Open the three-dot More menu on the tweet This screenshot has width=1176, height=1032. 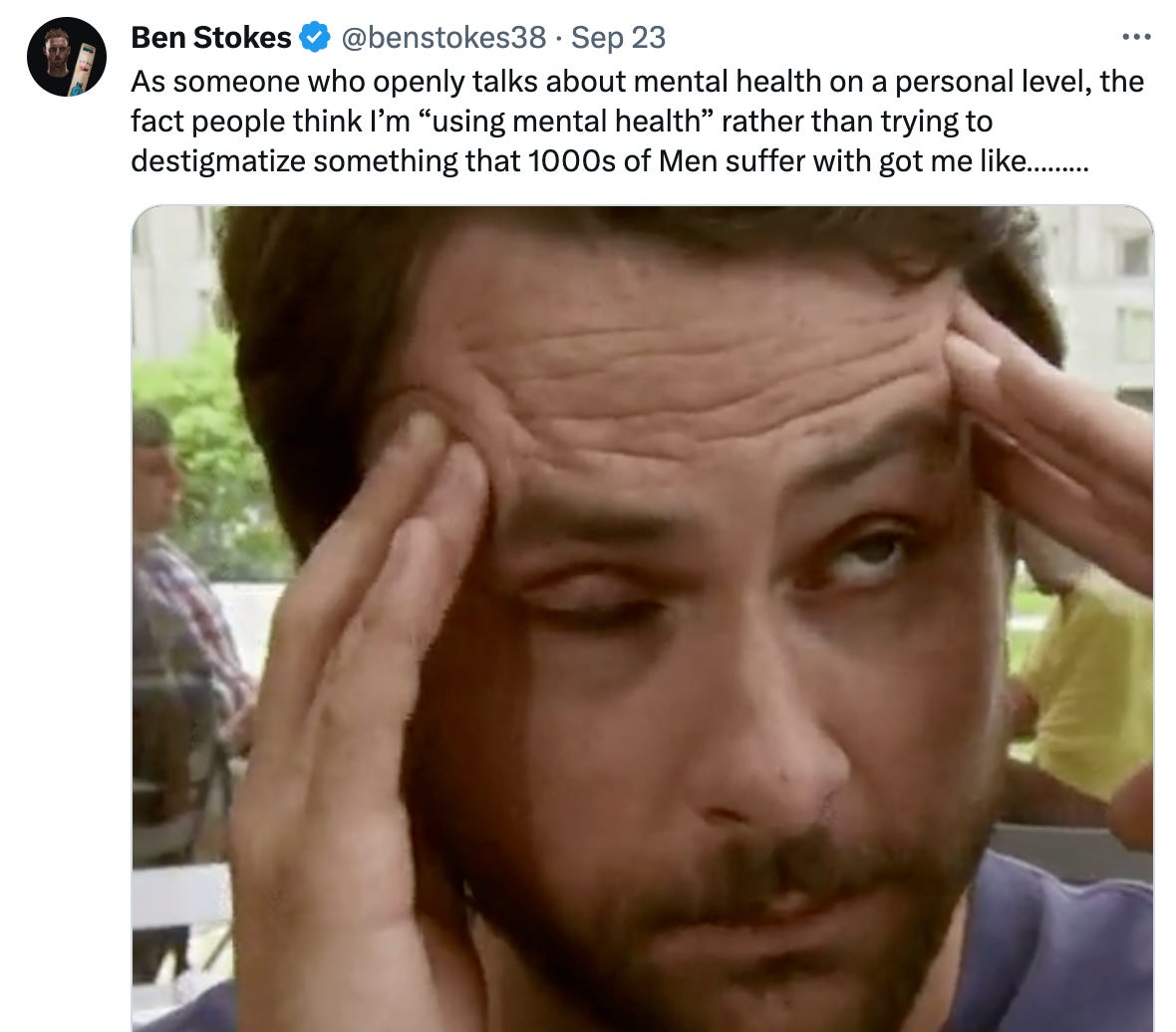pyautogui.click(x=1136, y=37)
